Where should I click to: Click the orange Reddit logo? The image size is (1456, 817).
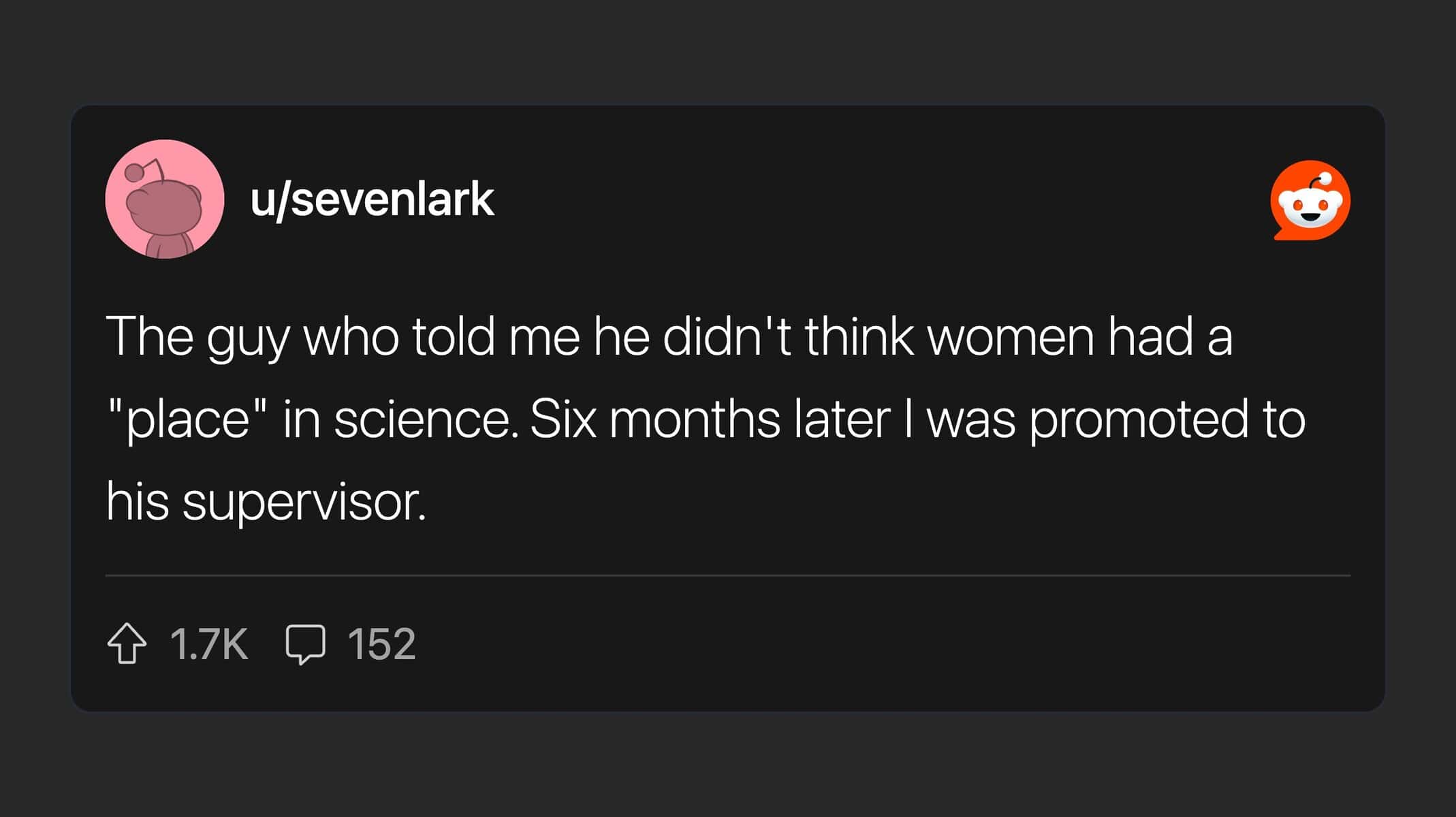point(1310,200)
